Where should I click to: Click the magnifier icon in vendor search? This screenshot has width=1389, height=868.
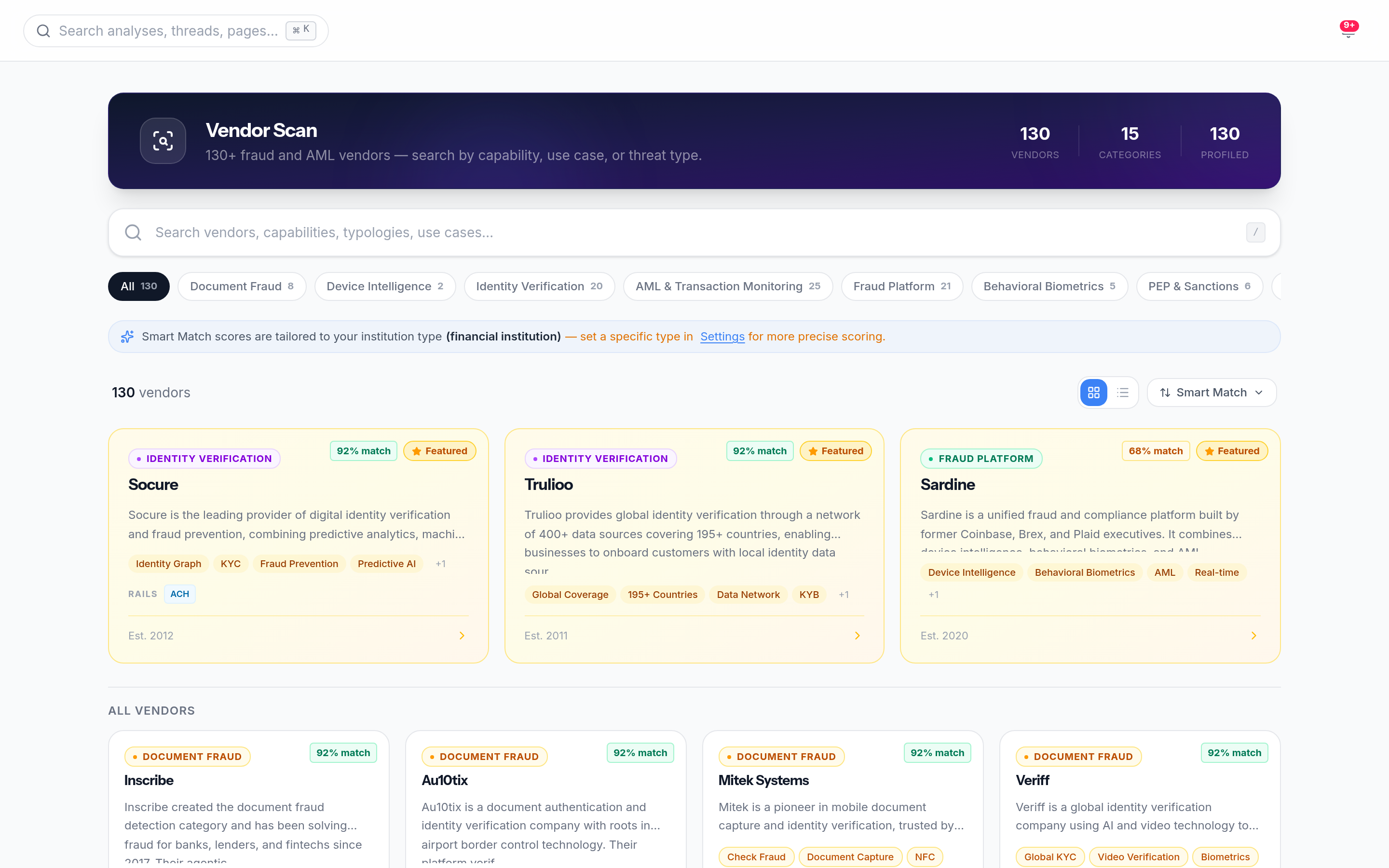pyautogui.click(x=133, y=232)
